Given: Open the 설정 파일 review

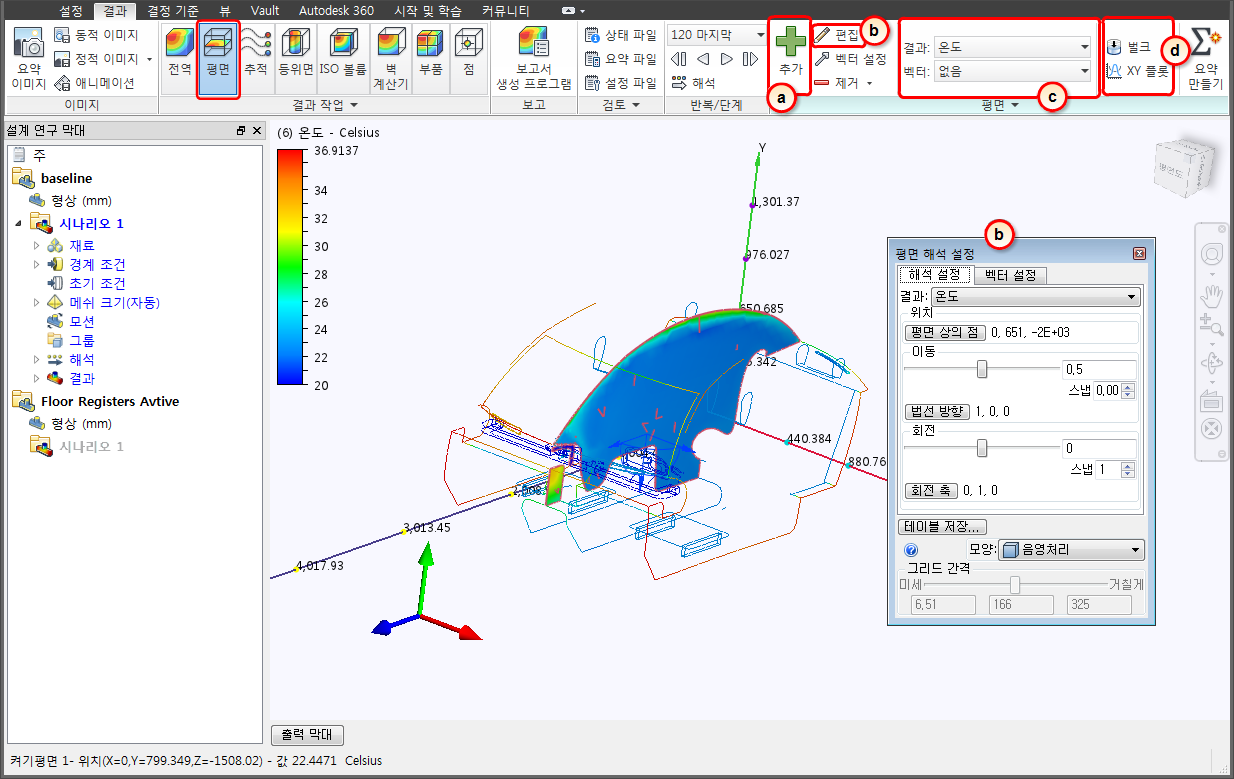Looking at the screenshot, I should coord(620,83).
